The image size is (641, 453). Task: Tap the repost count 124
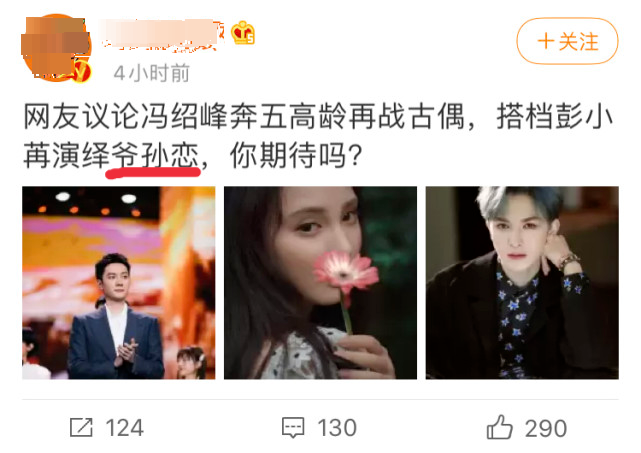[124, 428]
